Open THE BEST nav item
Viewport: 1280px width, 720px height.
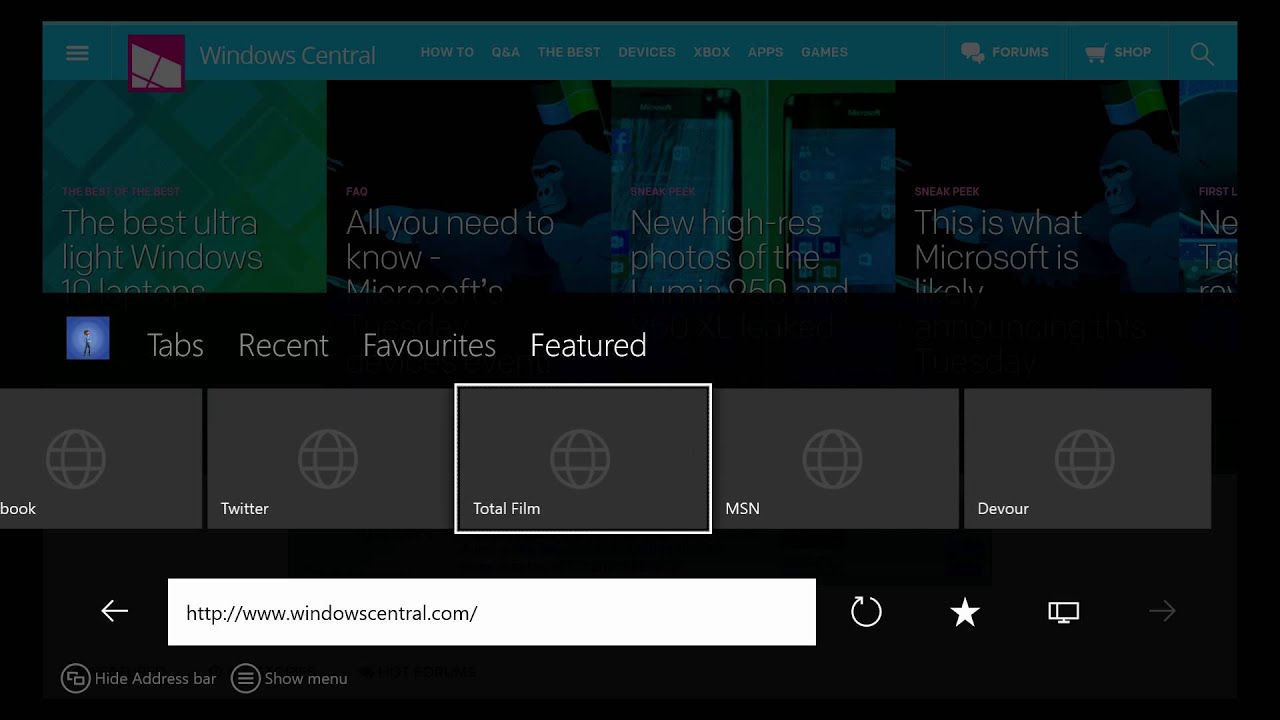[569, 52]
